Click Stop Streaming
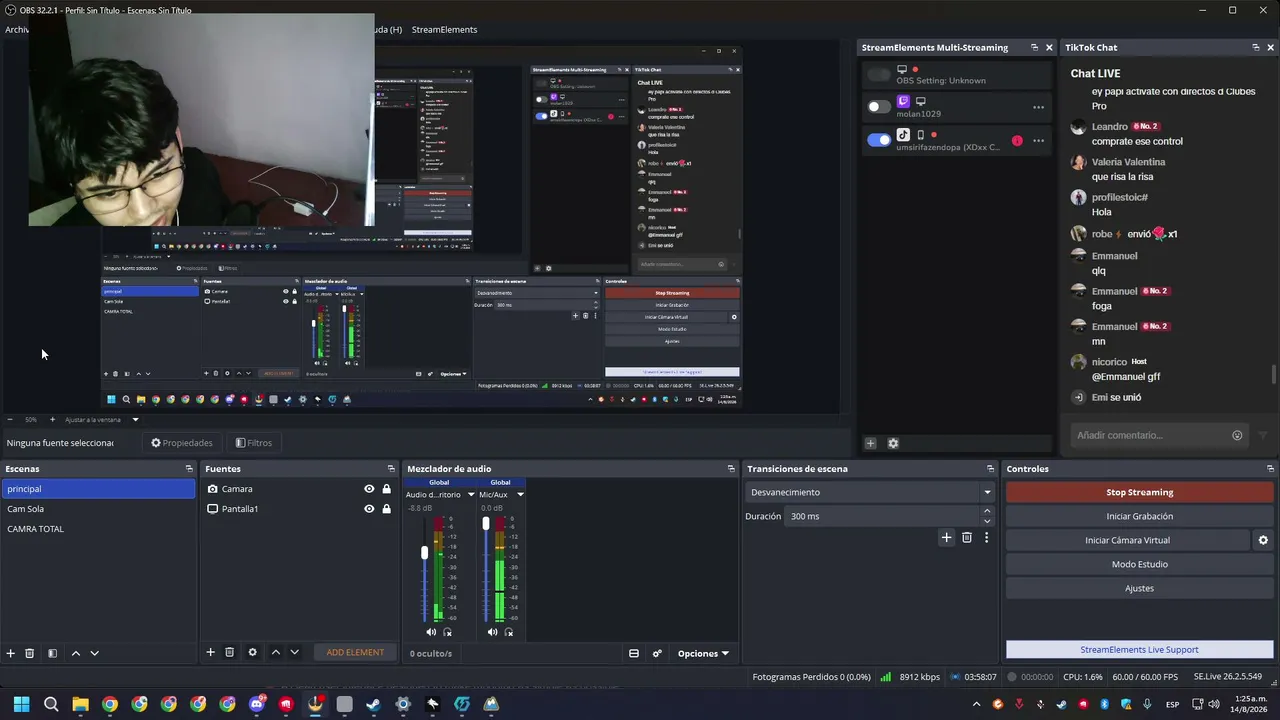The height and width of the screenshot is (720, 1280). click(1139, 492)
